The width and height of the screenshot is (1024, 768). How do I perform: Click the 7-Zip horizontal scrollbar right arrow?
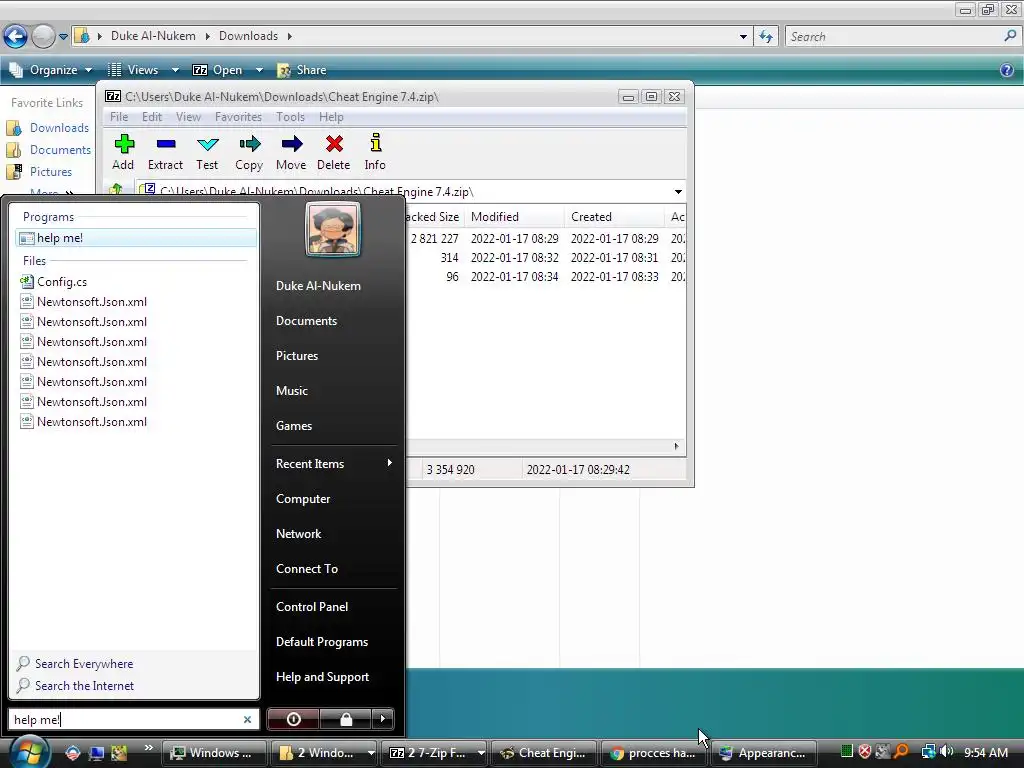pos(676,446)
